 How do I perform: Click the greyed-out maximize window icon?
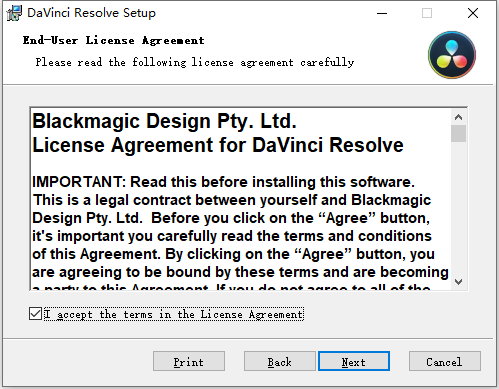coord(427,13)
